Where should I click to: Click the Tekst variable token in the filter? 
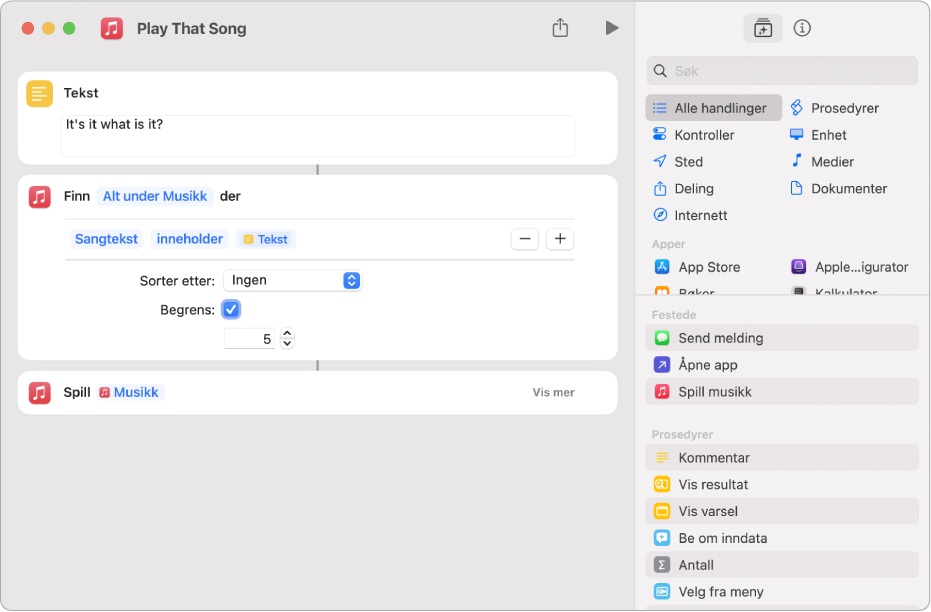266,239
